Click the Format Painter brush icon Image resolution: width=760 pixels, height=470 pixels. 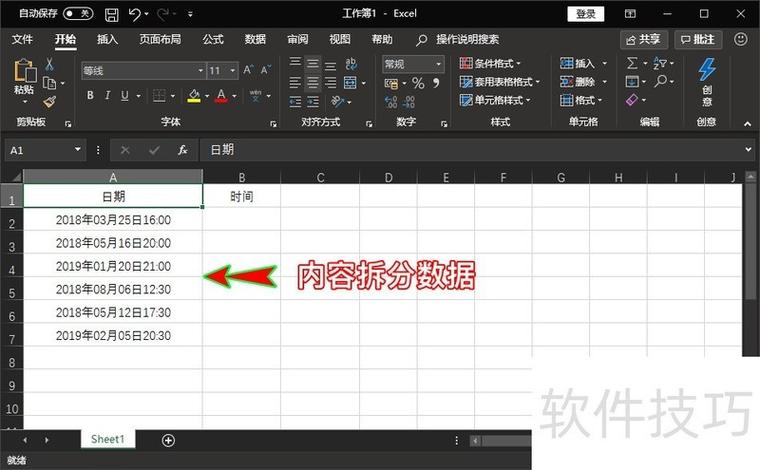coord(49,102)
